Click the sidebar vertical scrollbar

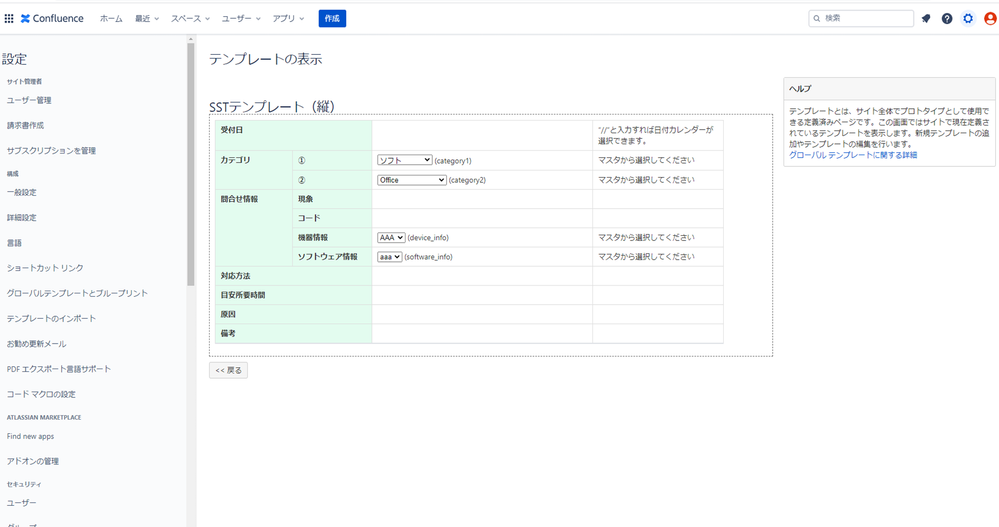pyautogui.click(x=190, y=164)
